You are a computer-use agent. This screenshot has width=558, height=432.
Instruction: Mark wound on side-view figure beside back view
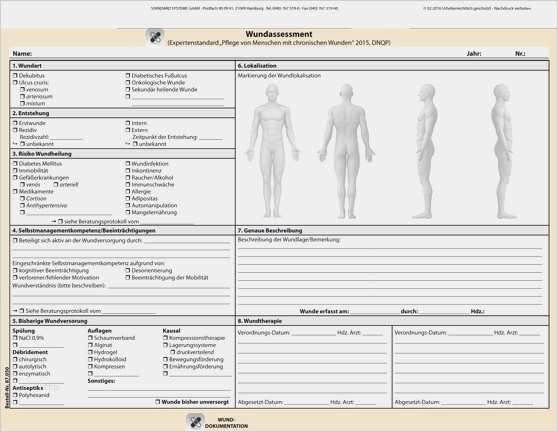tap(426, 151)
